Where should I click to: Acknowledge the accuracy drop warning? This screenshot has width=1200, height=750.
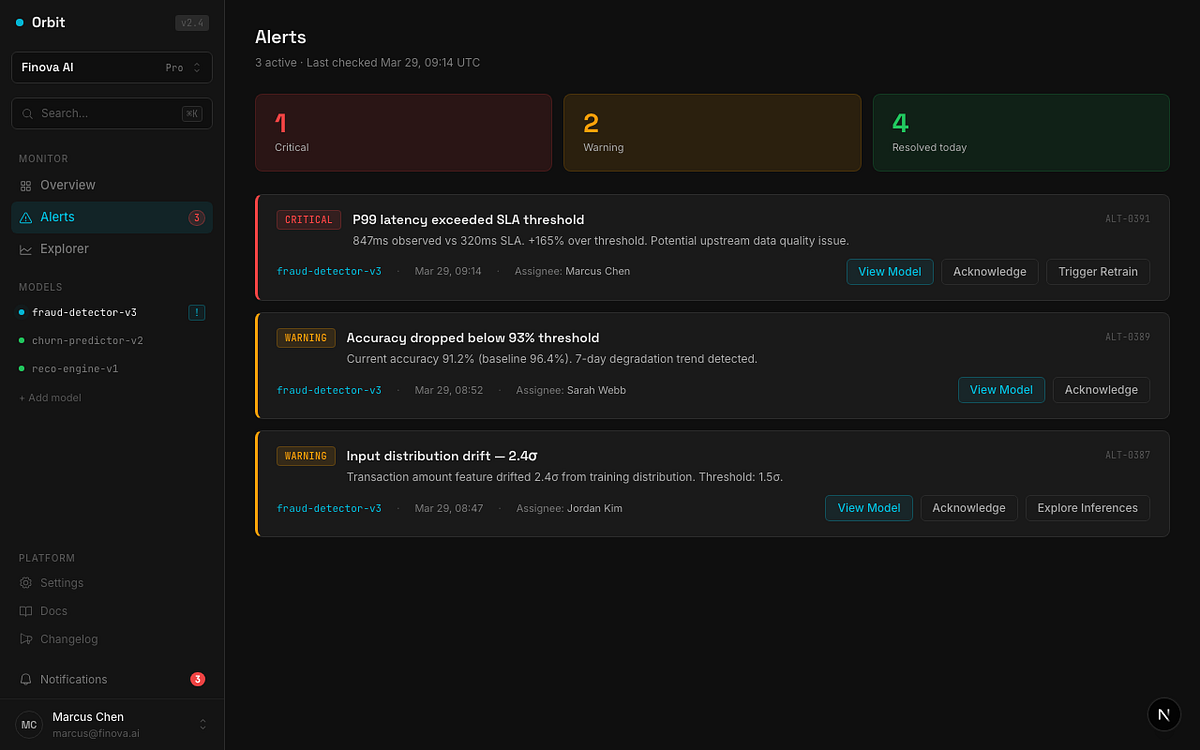pyautogui.click(x=1100, y=389)
